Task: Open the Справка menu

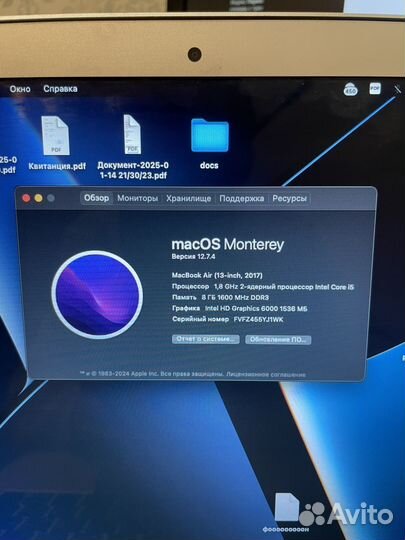Action: (60, 89)
